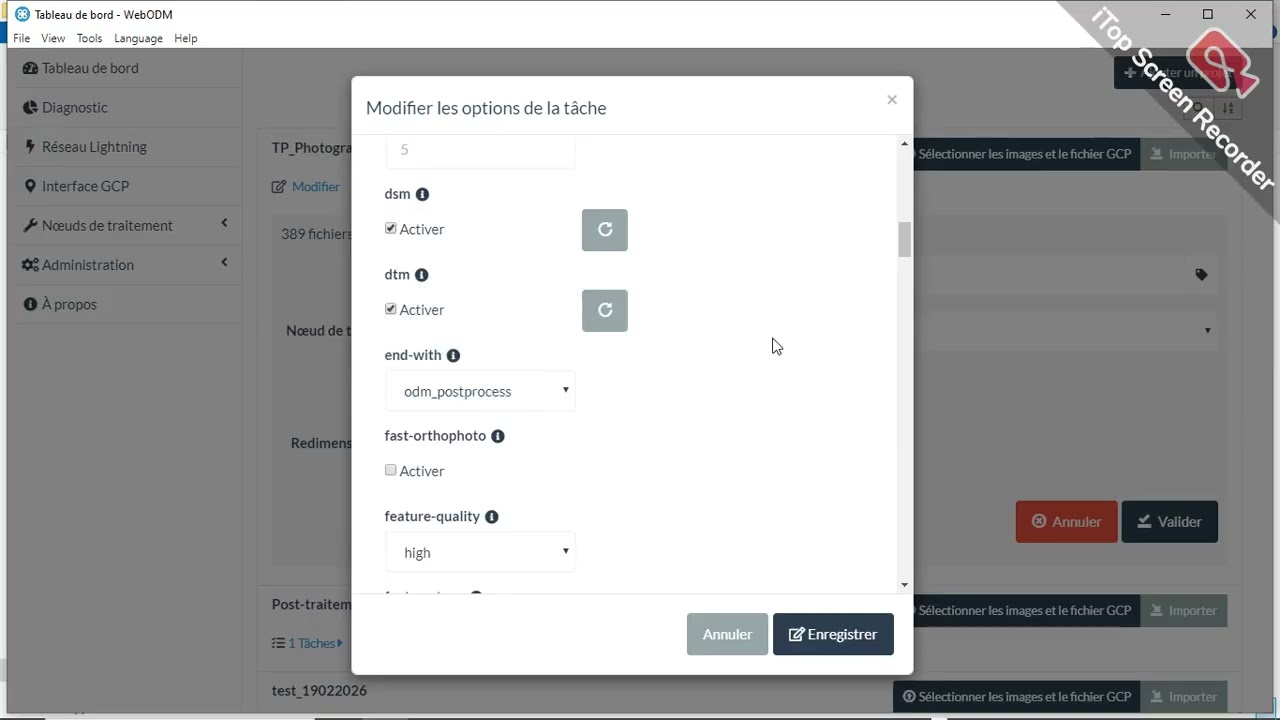Image resolution: width=1280 pixels, height=720 pixels.
Task: Click the Modifier link under TP_Photogra project
Action: pos(316,187)
